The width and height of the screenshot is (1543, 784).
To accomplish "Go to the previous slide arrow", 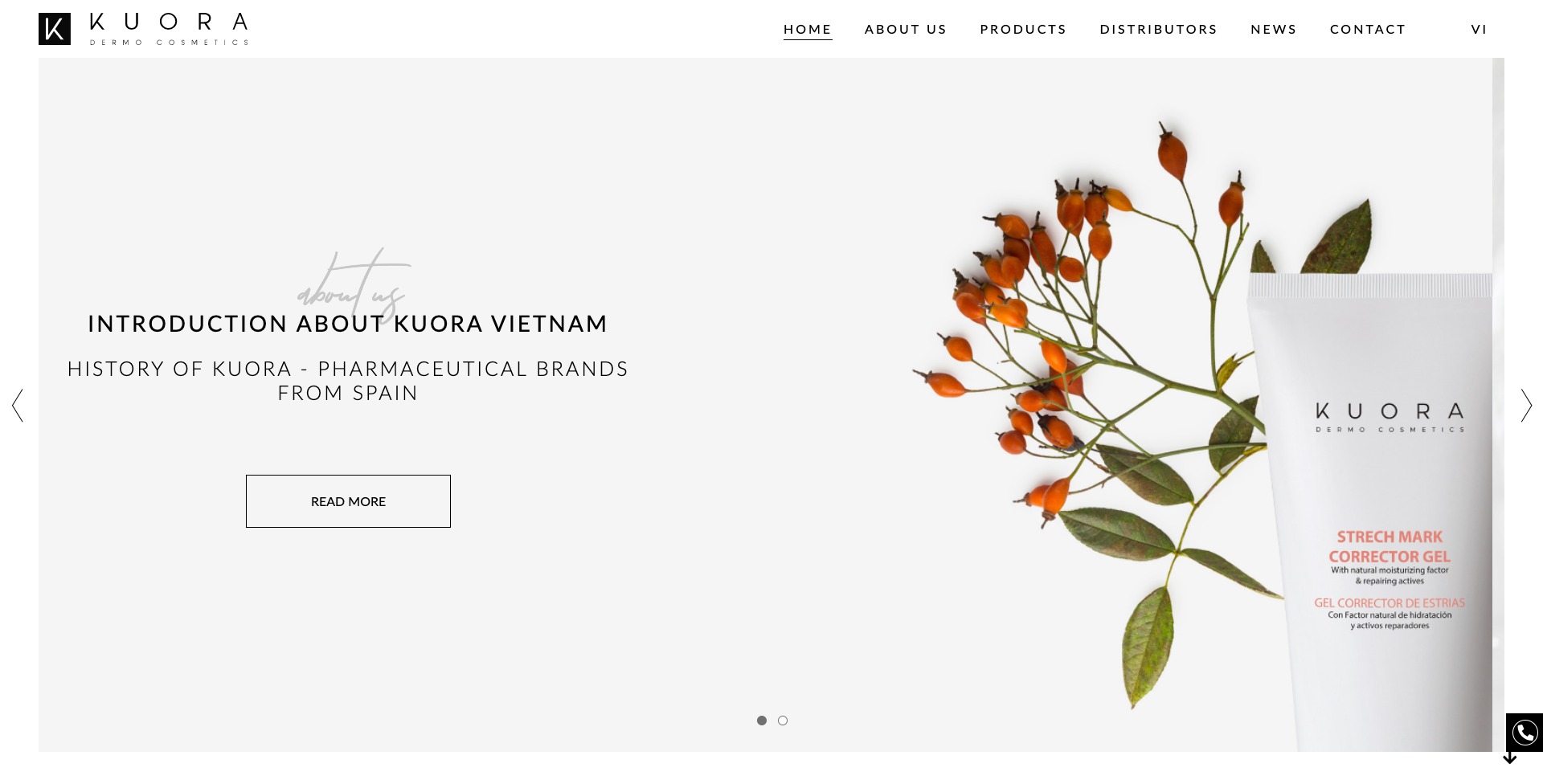I will click(18, 406).
